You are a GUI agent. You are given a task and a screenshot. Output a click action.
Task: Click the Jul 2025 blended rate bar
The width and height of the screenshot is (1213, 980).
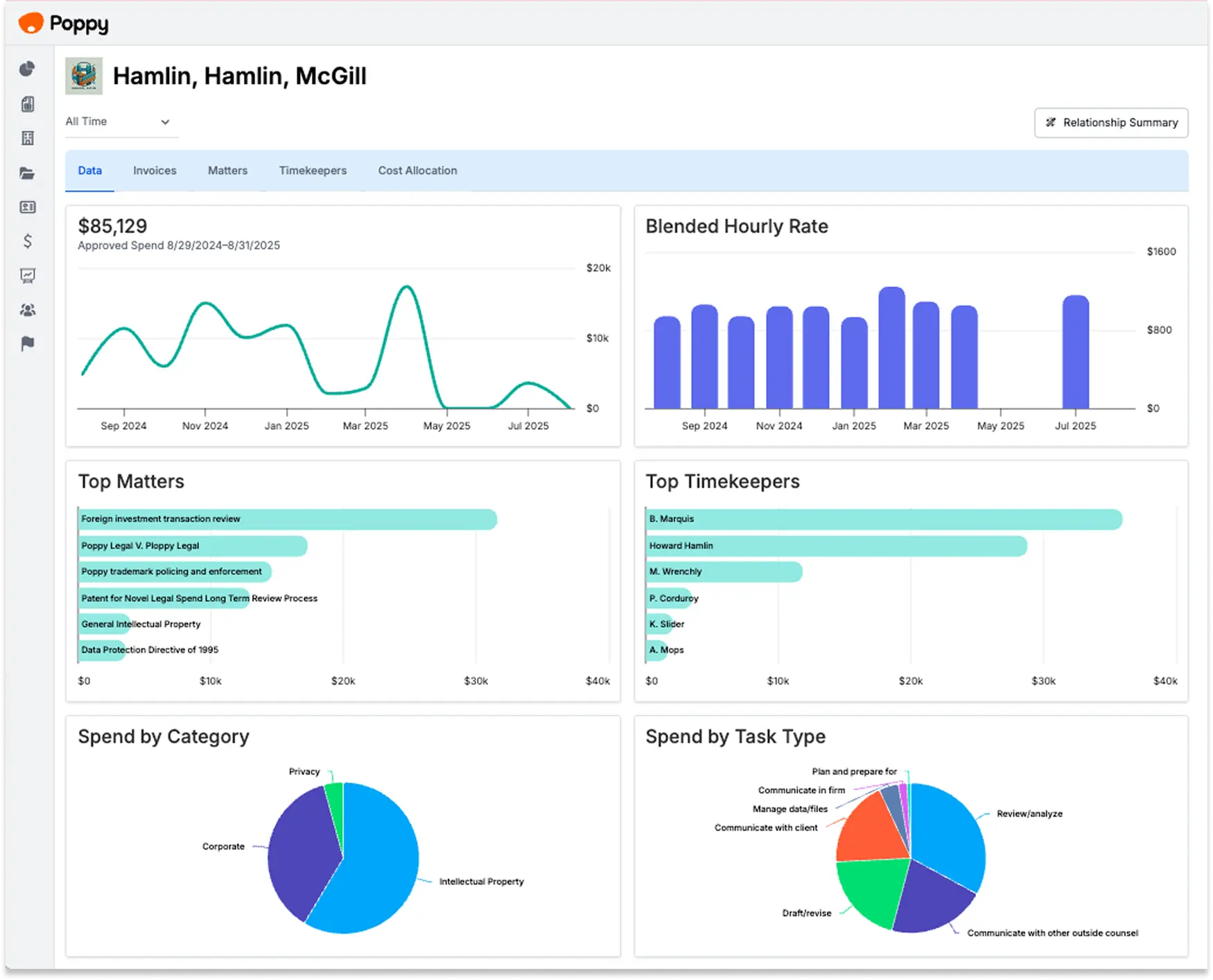click(1076, 352)
